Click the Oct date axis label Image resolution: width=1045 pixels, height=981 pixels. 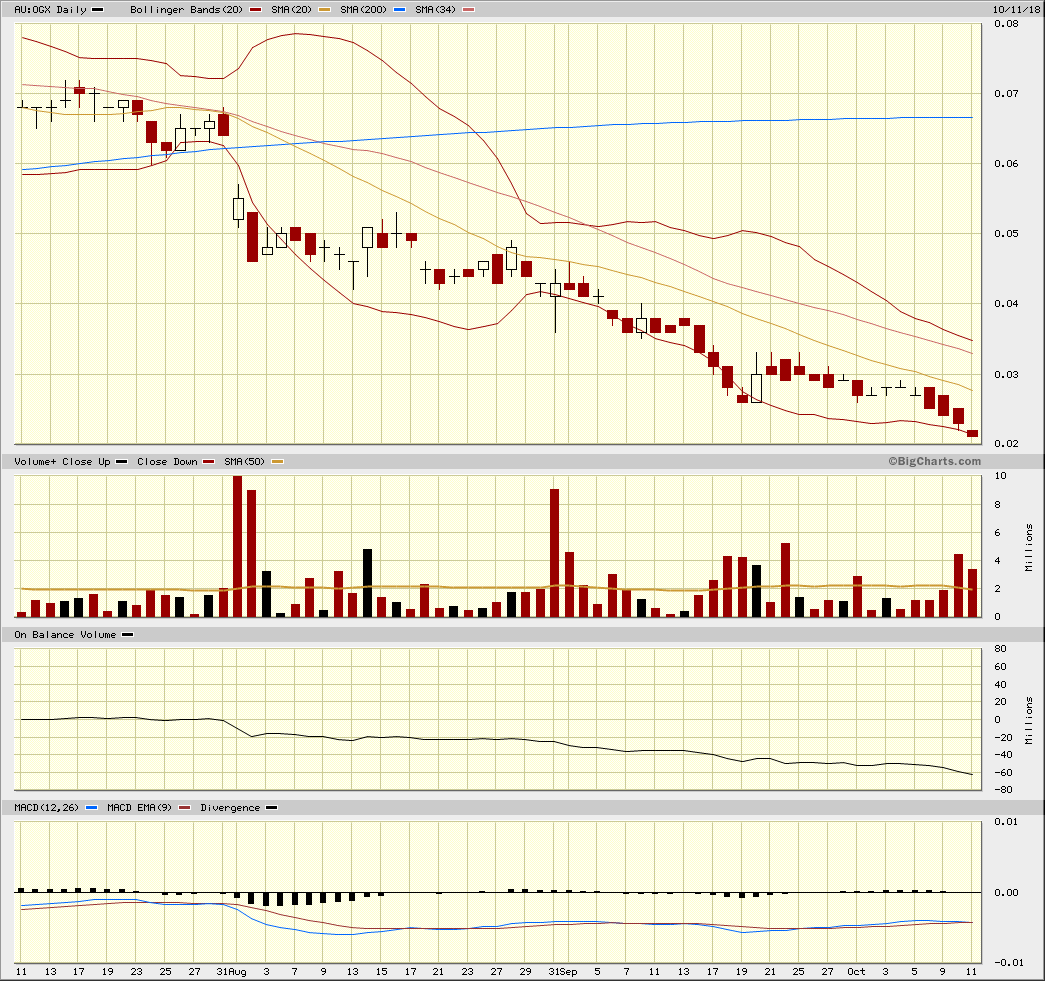pos(856,972)
